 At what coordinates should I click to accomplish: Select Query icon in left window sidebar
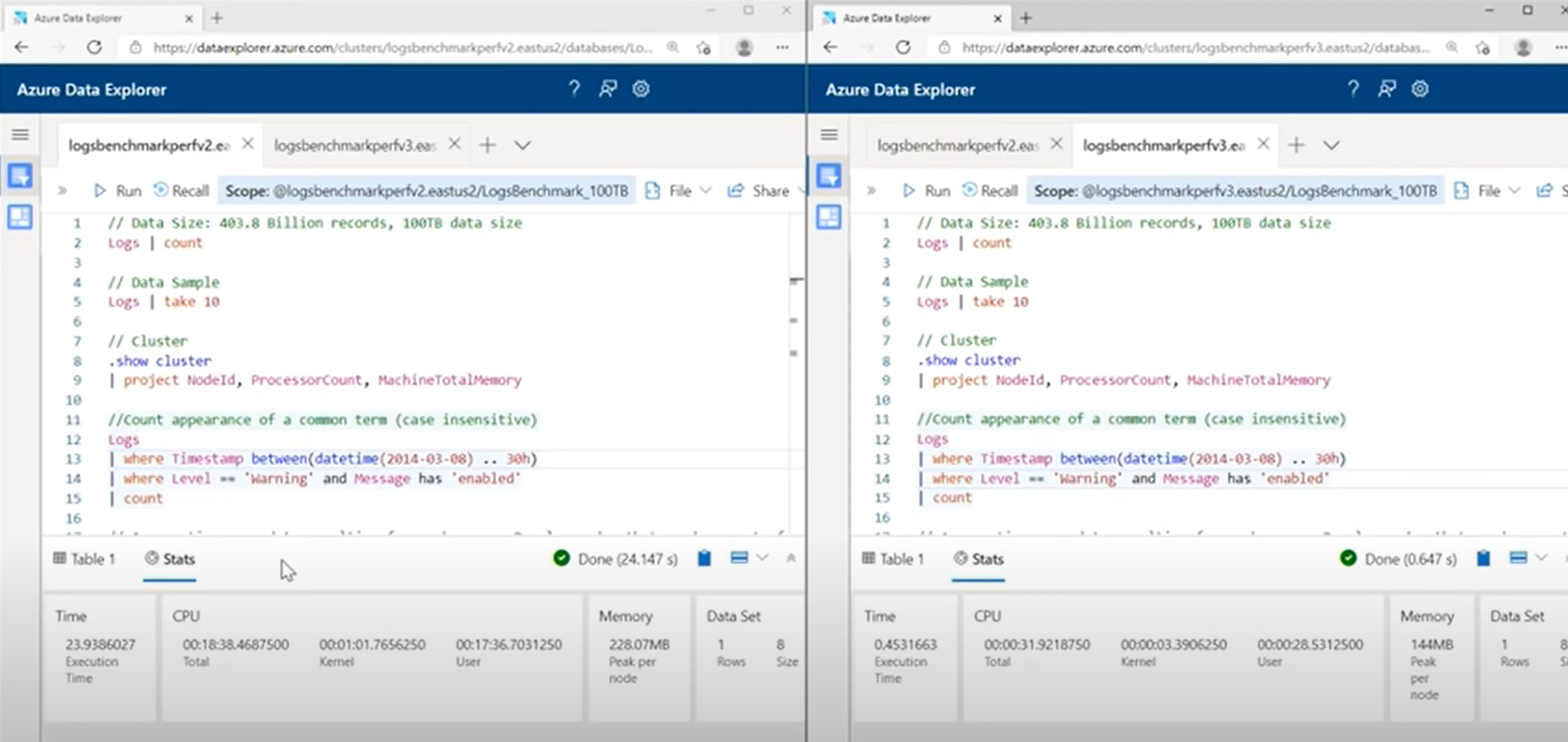click(x=20, y=176)
